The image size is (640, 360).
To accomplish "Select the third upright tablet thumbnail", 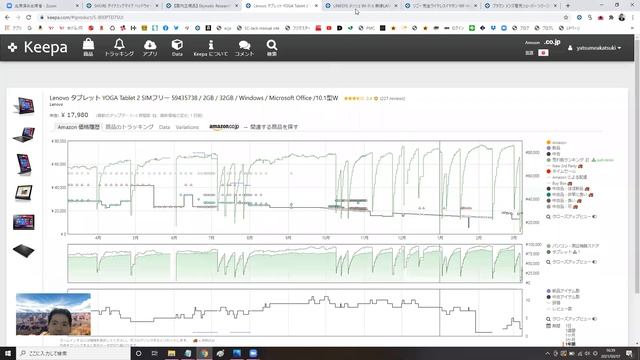I will (24, 164).
